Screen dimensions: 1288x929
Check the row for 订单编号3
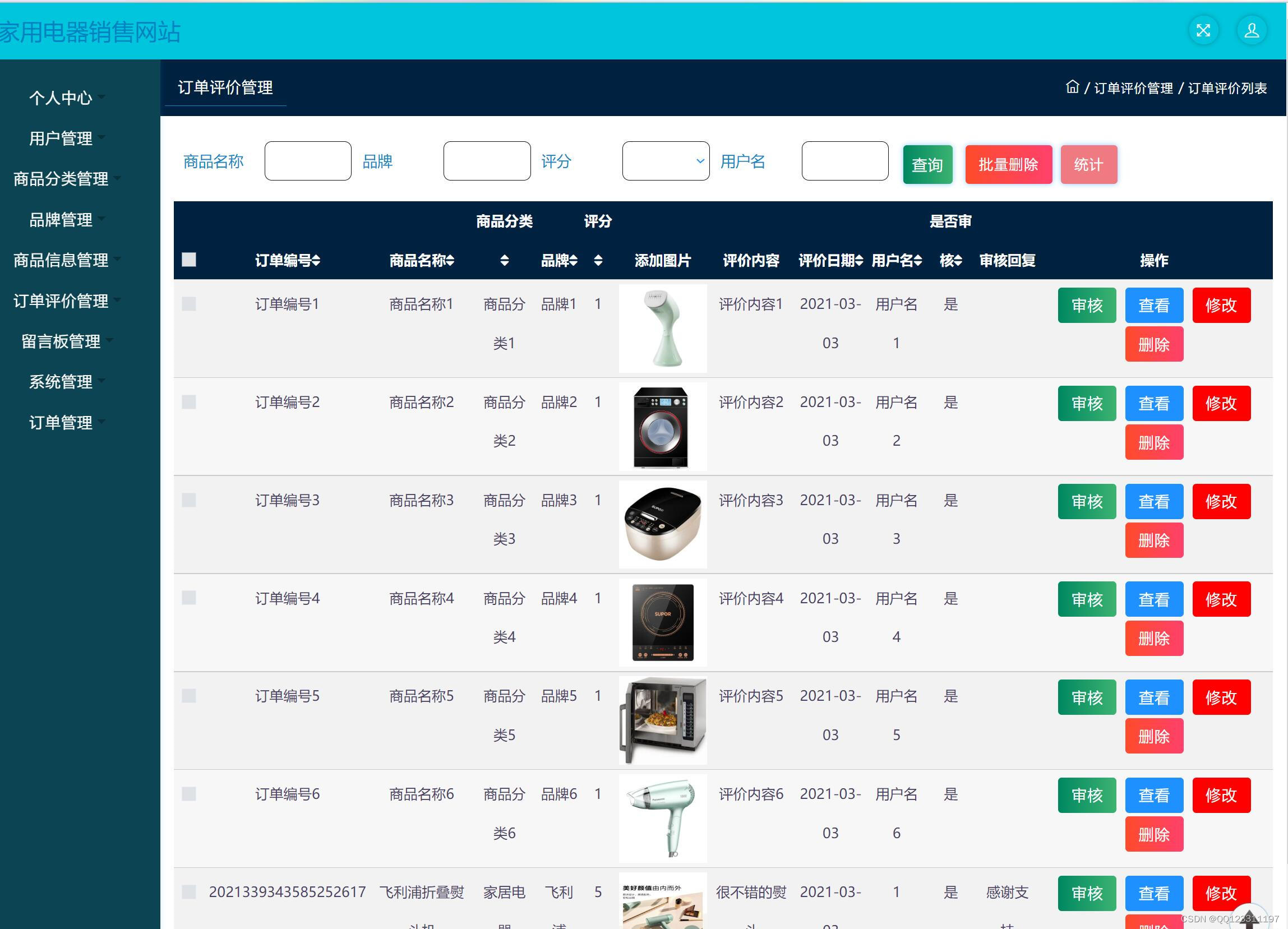coord(189,500)
